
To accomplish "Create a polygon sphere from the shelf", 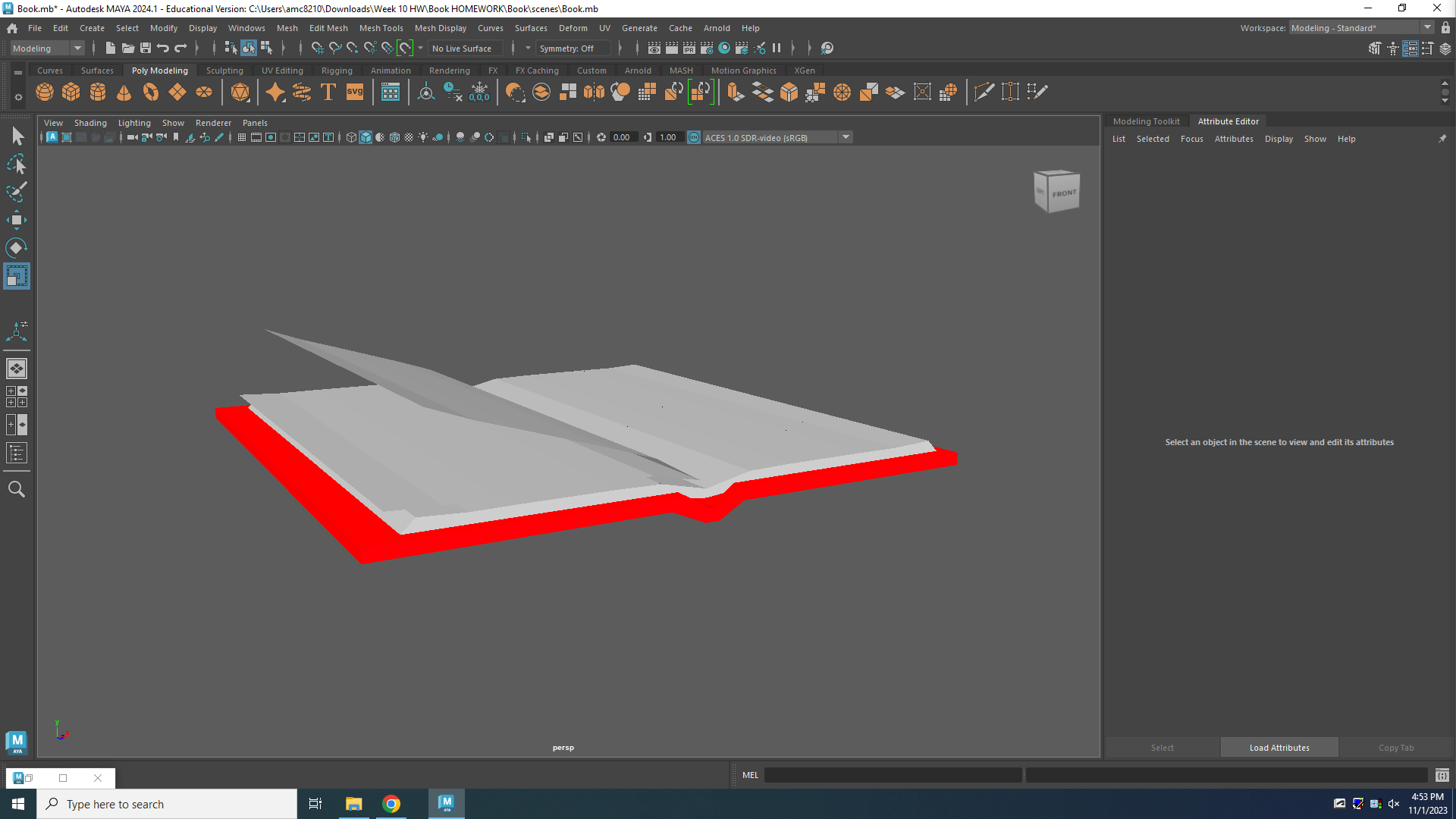I will [45, 93].
